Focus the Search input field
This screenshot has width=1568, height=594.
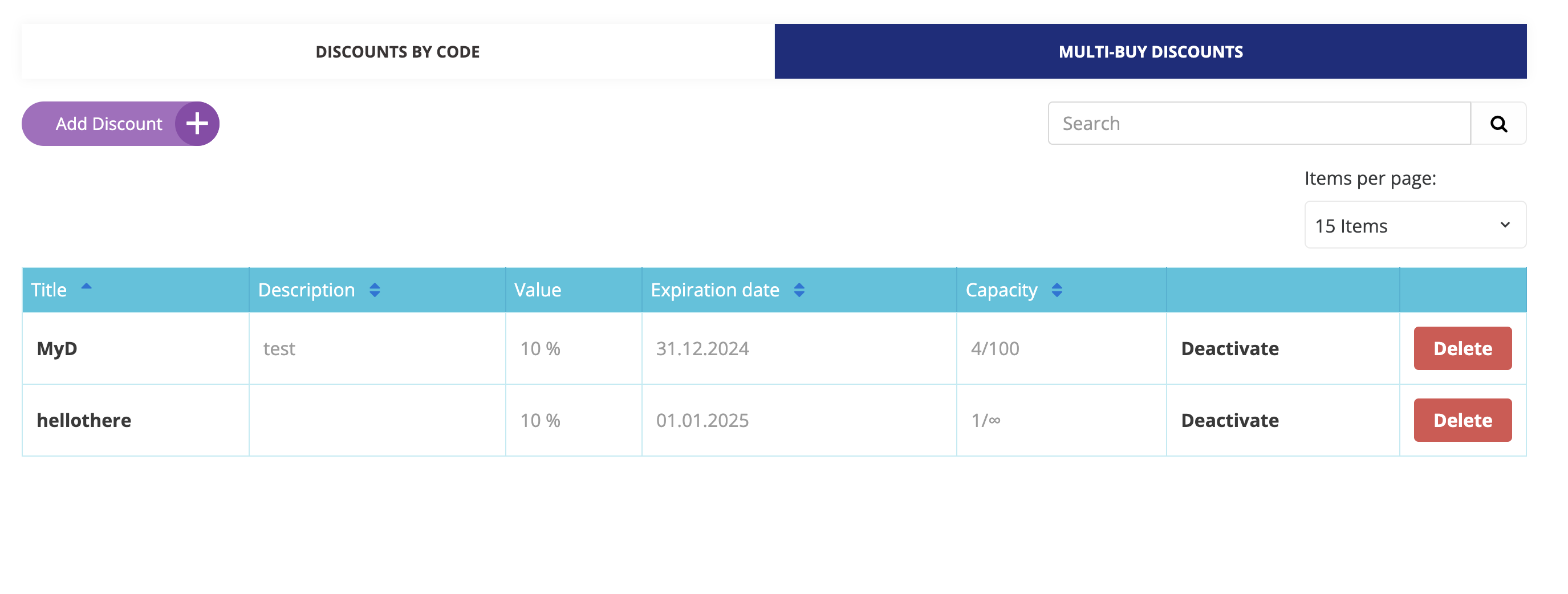coord(1258,124)
